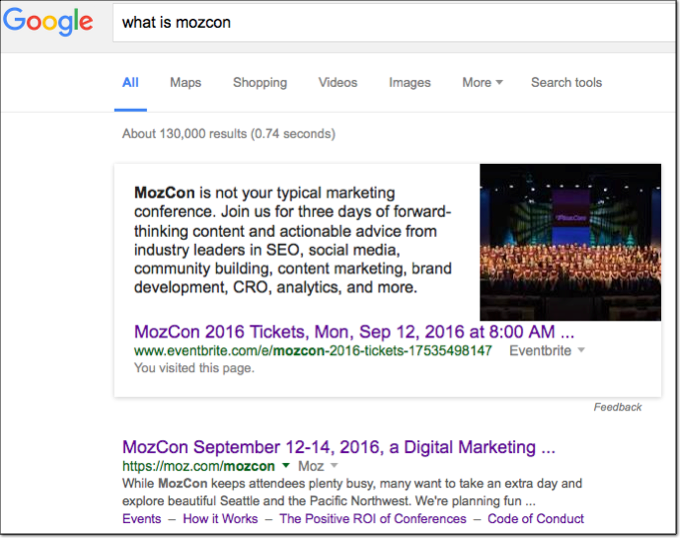This screenshot has width=680, height=538.
Task: Click the Feedback link below the snippet
Action: 617,407
